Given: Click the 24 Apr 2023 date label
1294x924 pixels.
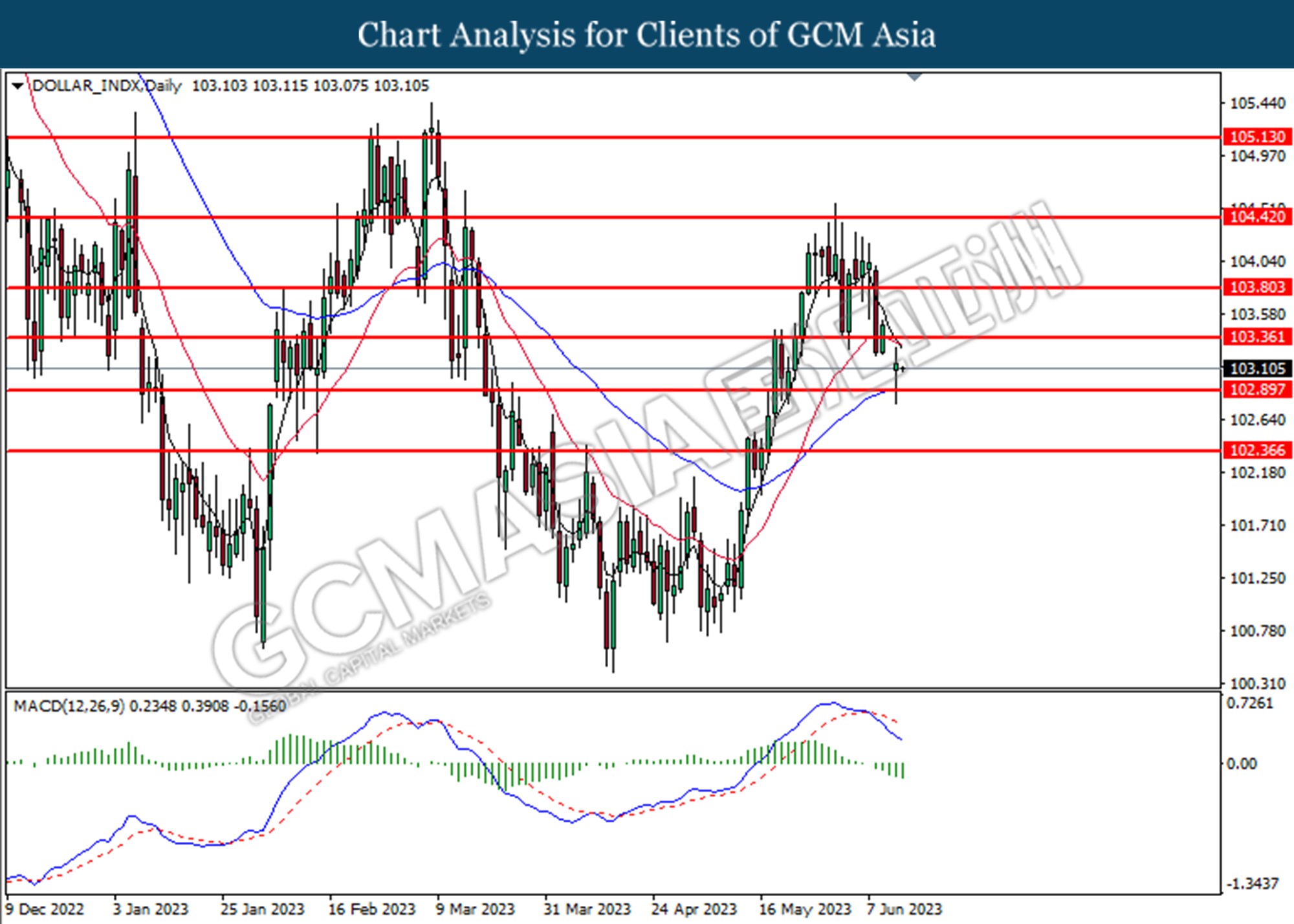Looking at the screenshot, I should pyautogui.click(x=694, y=909).
